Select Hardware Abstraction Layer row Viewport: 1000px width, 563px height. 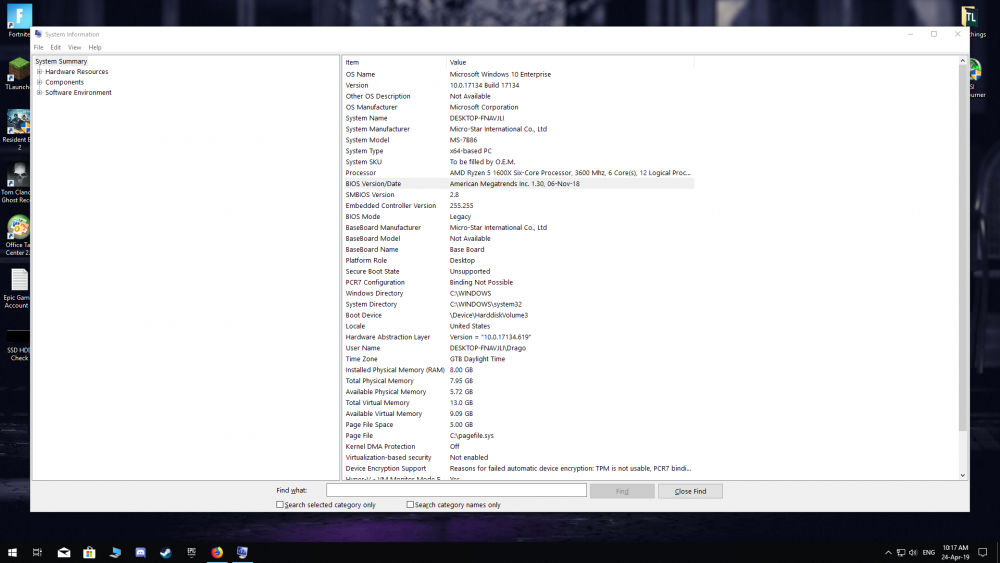pos(518,337)
